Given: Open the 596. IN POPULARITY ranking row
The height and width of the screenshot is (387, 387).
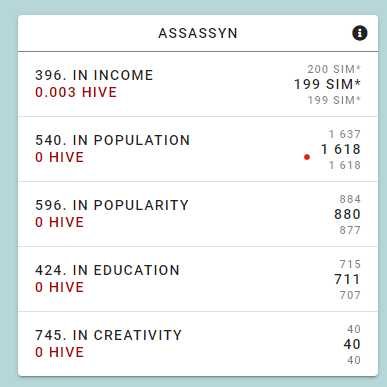Looking at the screenshot, I should [x=198, y=214].
